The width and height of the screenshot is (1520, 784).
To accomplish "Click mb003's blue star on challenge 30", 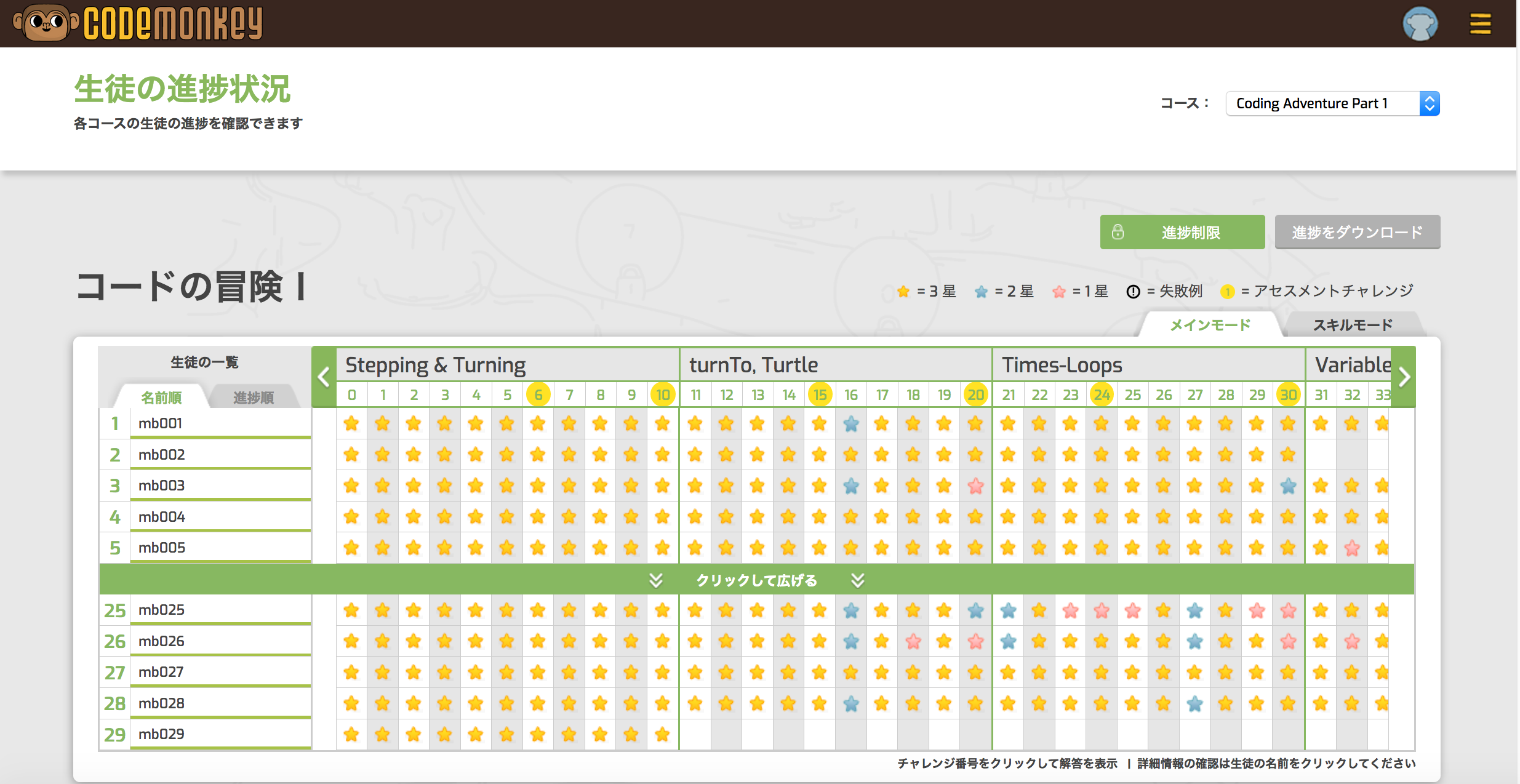I will click(1288, 486).
